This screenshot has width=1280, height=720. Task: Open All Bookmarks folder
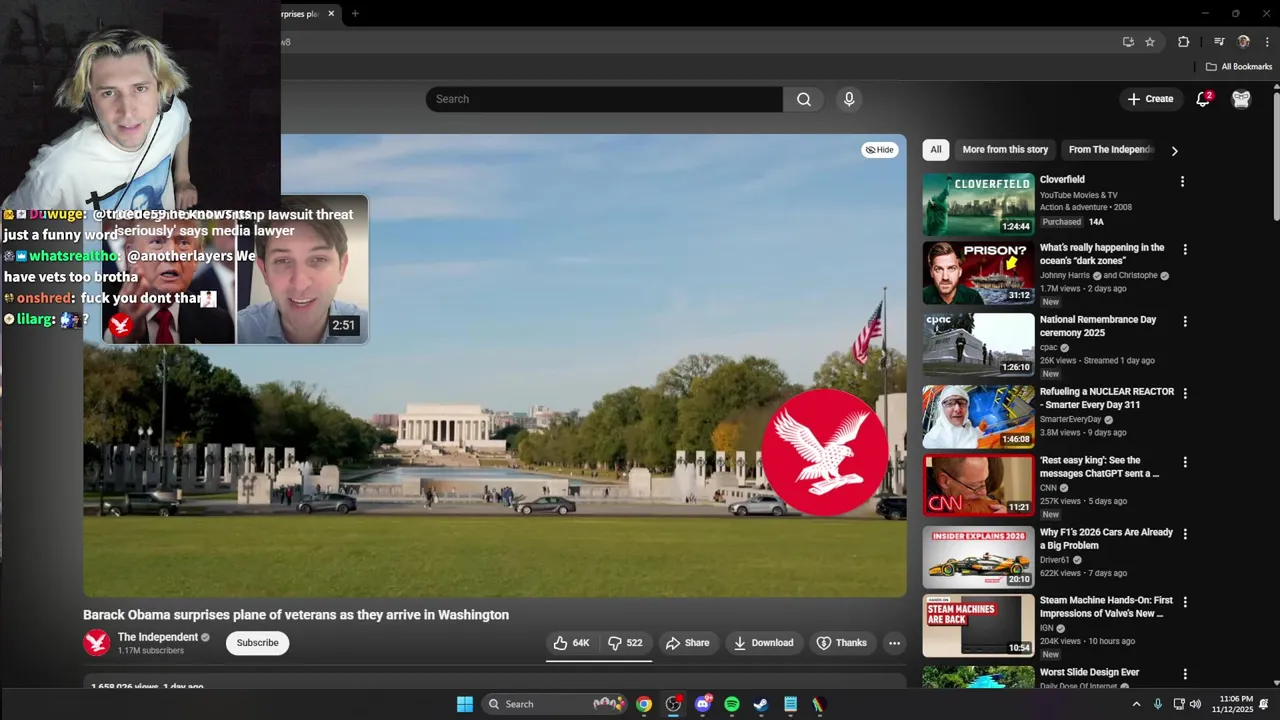1239,67
